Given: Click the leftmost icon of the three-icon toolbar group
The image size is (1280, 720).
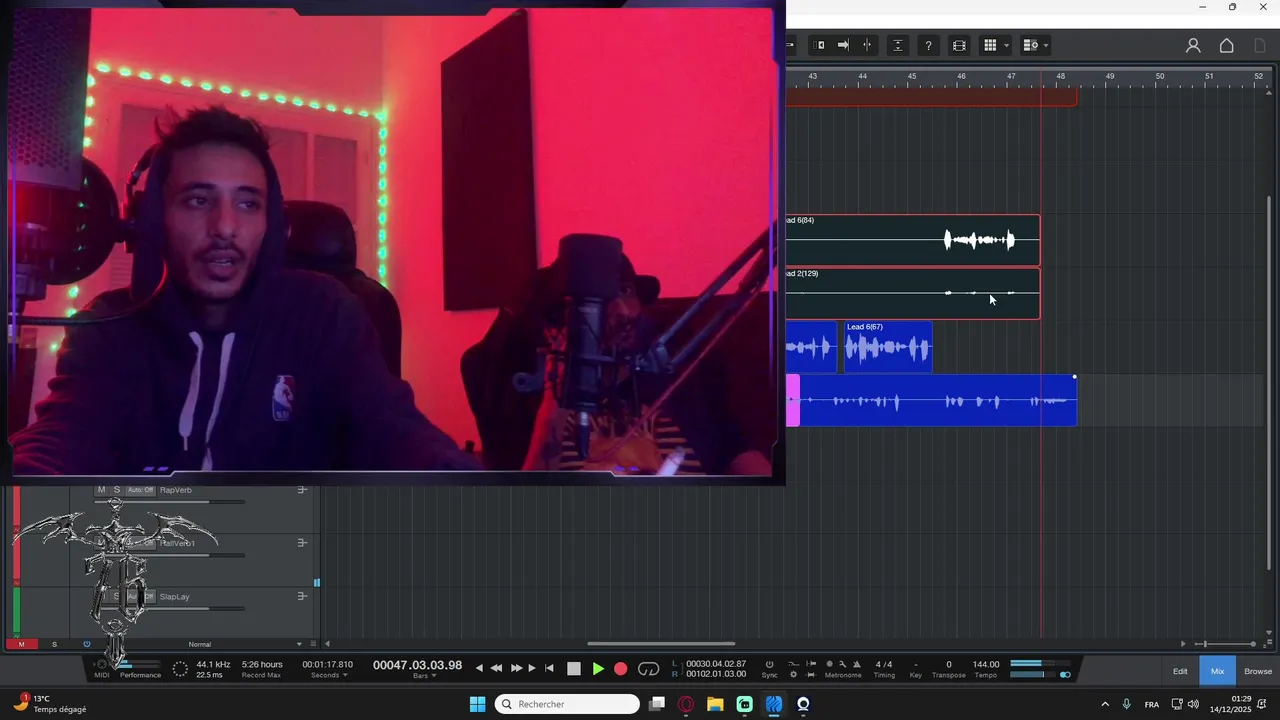Looking at the screenshot, I should click(820, 45).
